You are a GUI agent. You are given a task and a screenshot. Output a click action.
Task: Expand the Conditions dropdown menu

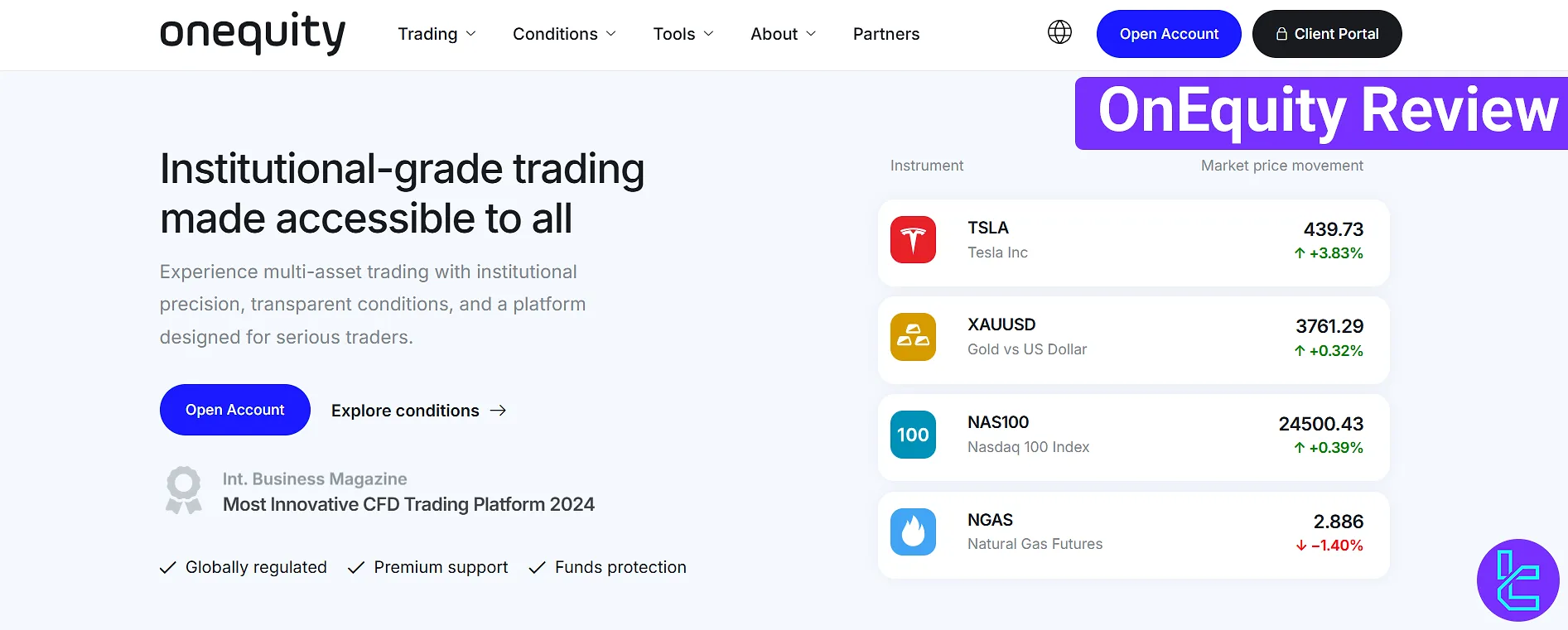(564, 34)
